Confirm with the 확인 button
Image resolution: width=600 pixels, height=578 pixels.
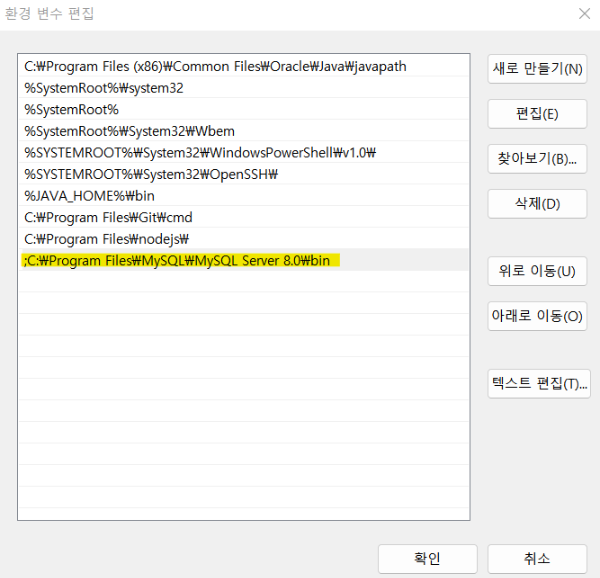[x=427, y=558]
